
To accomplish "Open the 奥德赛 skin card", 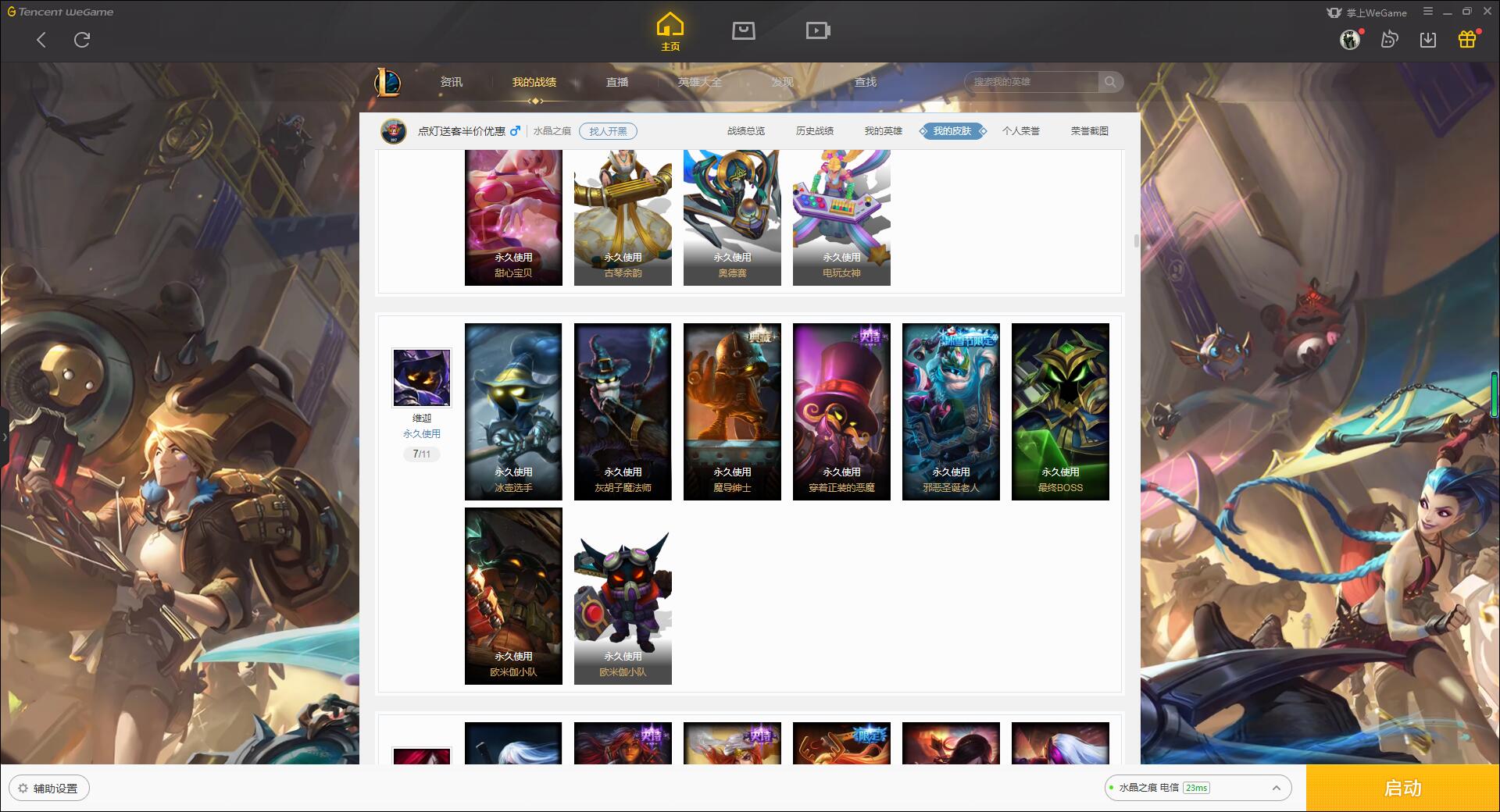I will coord(732,218).
